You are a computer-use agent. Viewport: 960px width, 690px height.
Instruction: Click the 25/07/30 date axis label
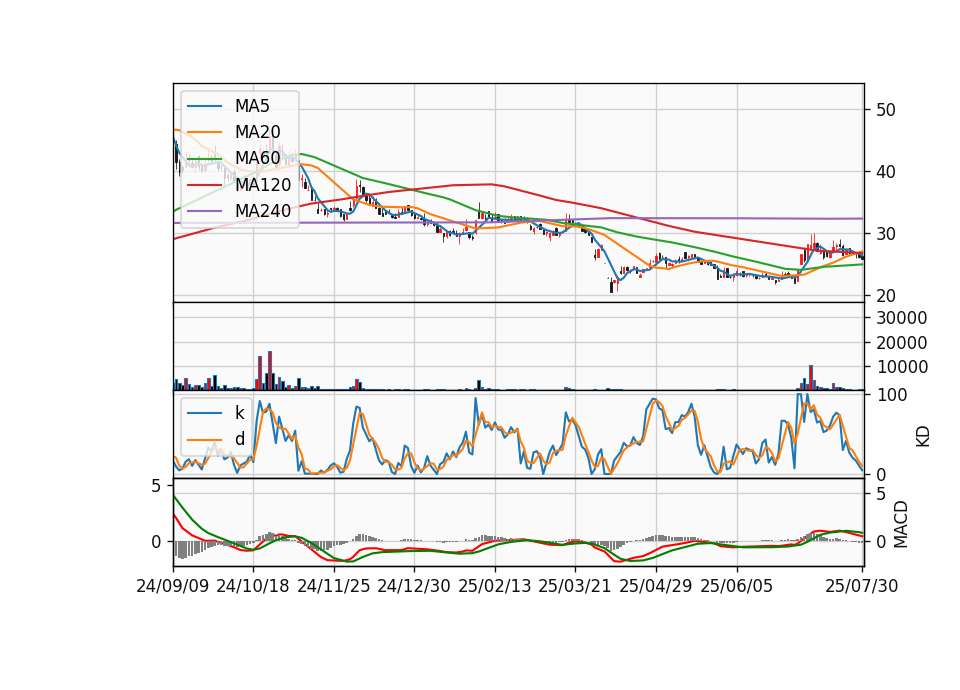point(862,586)
